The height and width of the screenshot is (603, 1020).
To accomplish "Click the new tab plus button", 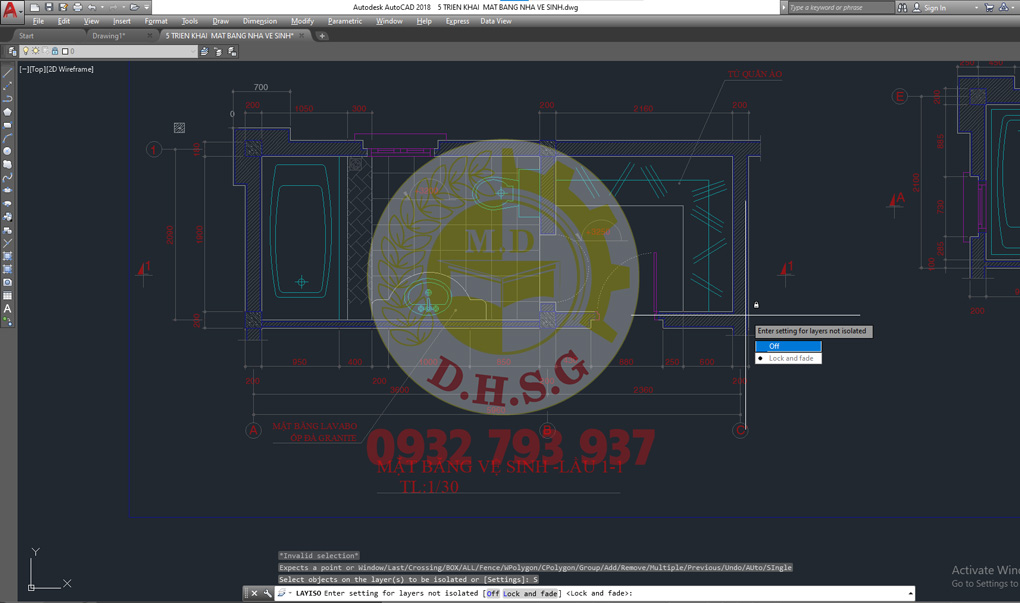I will [x=322, y=36].
